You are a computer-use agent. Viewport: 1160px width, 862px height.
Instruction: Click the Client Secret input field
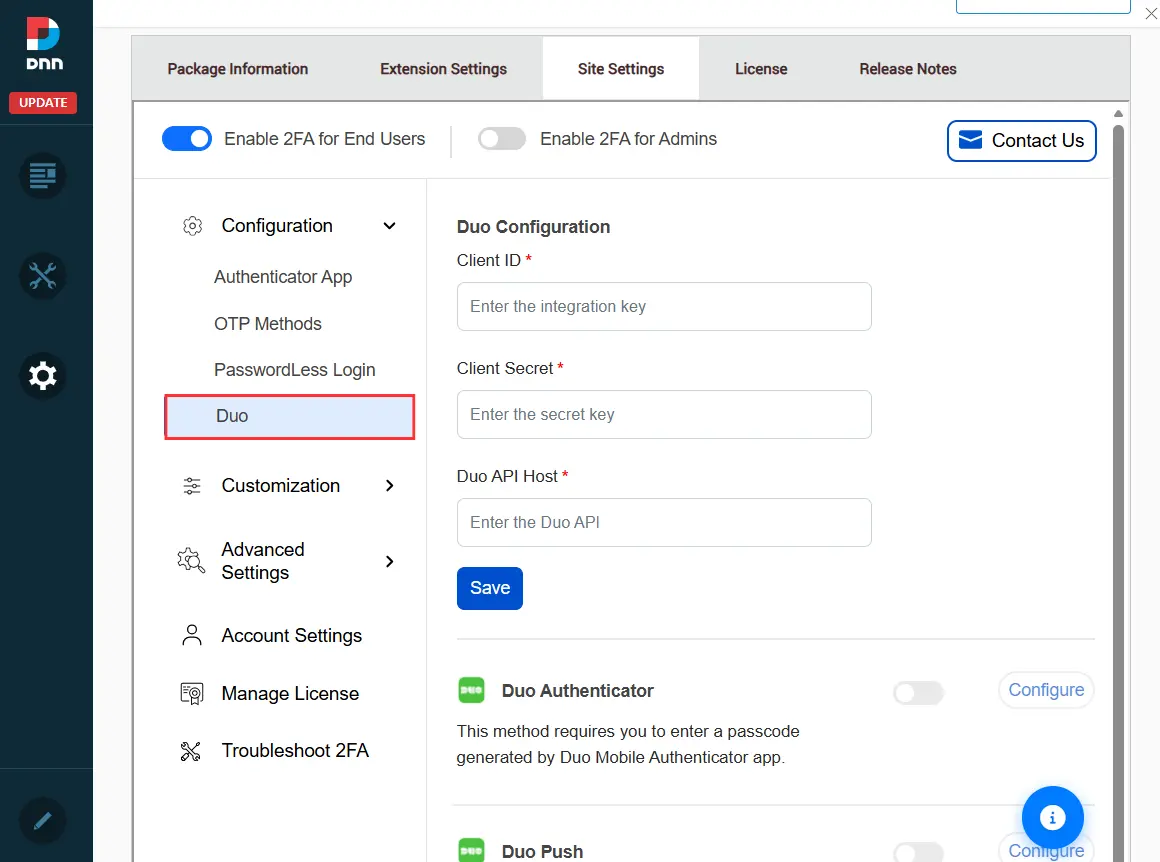(664, 414)
